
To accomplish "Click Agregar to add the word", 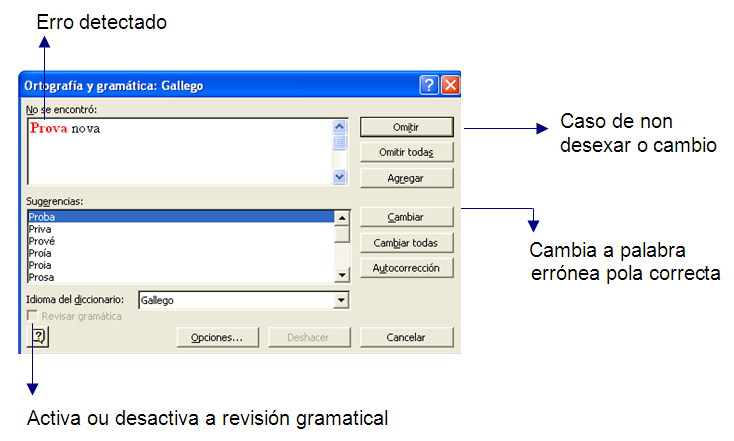I will pos(406,177).
